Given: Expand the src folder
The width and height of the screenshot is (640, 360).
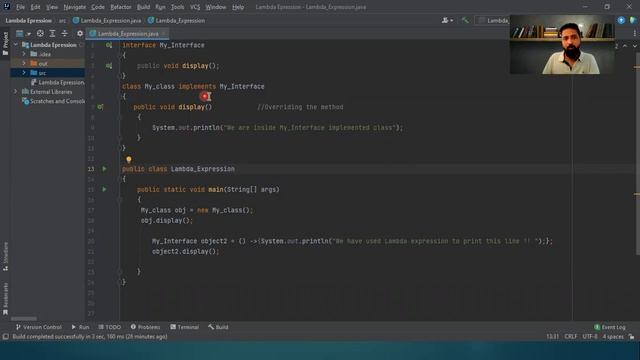Looking at the screenshot, I should (x=24, y=73).
